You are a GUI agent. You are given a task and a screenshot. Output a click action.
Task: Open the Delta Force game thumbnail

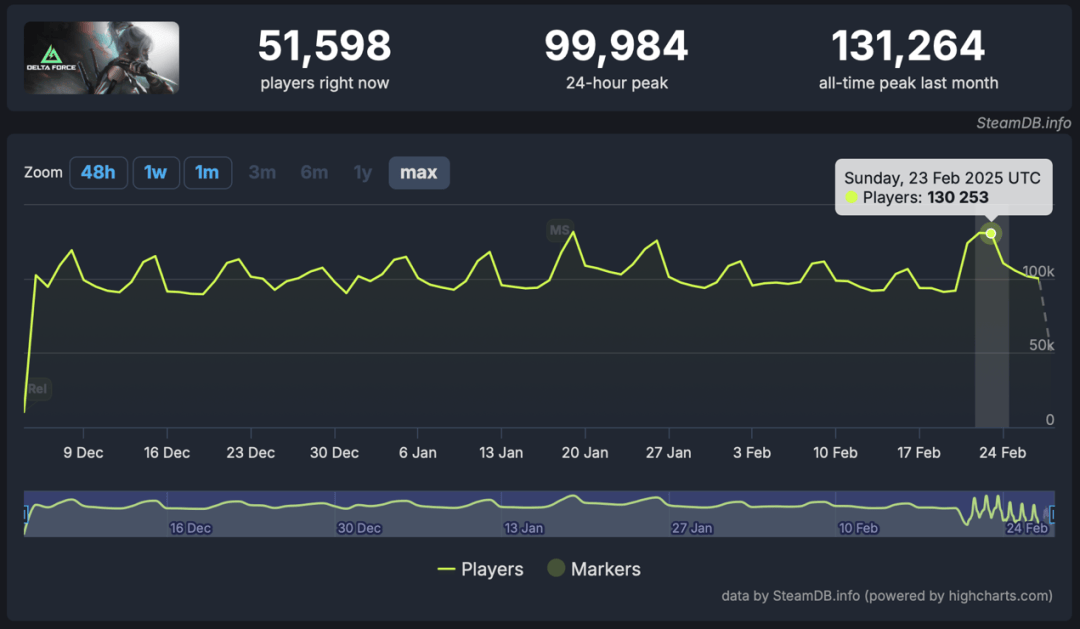[101, 58]
